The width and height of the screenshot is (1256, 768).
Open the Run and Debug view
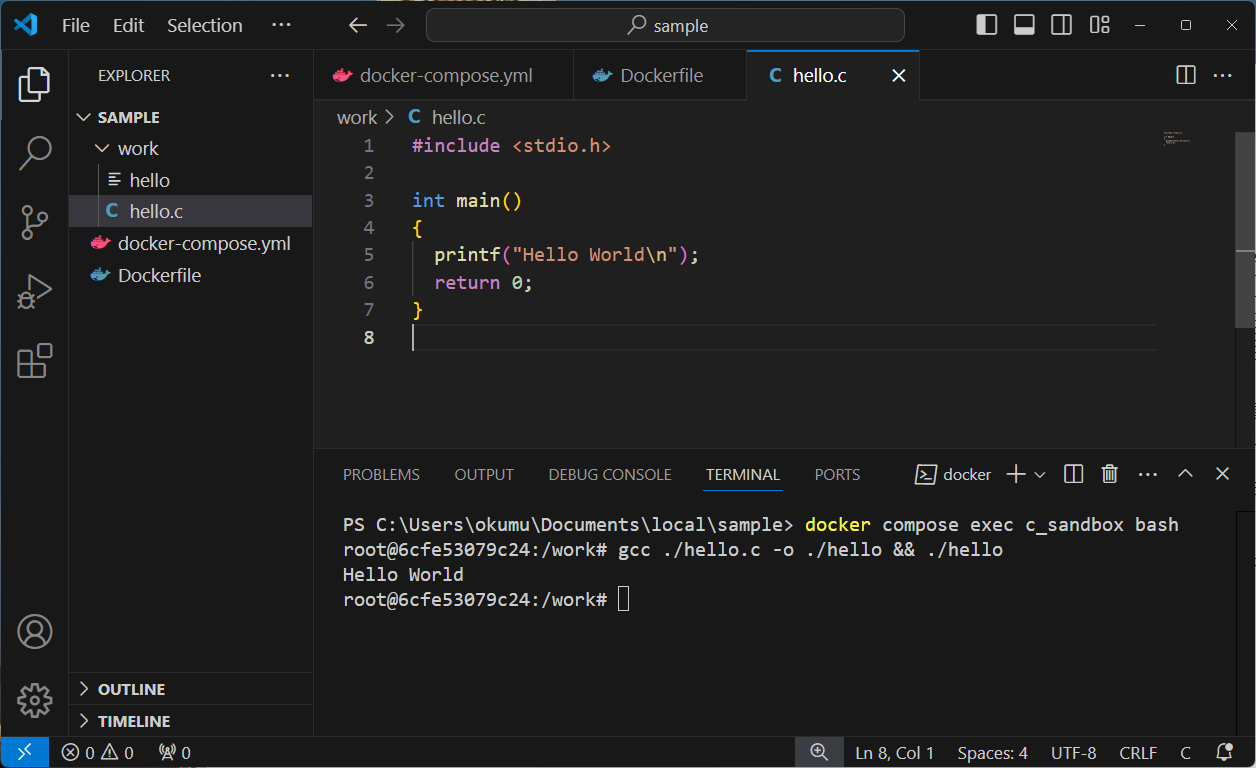pyautogui.click(x=35, y=291)
